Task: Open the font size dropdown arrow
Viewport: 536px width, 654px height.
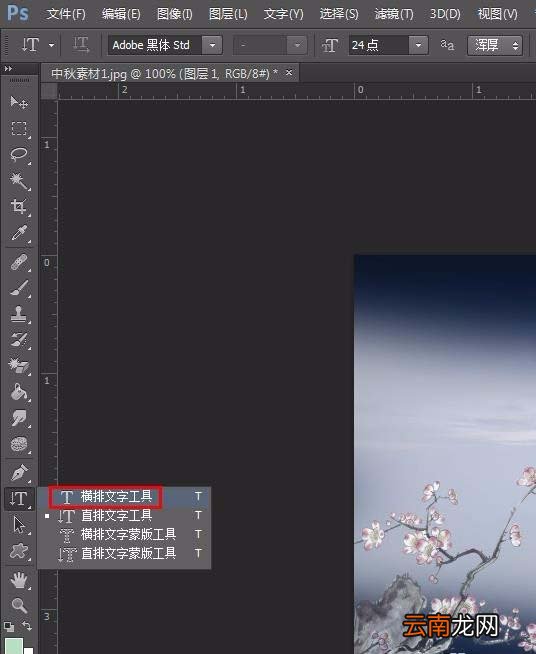Action: [x=418, y=45]
